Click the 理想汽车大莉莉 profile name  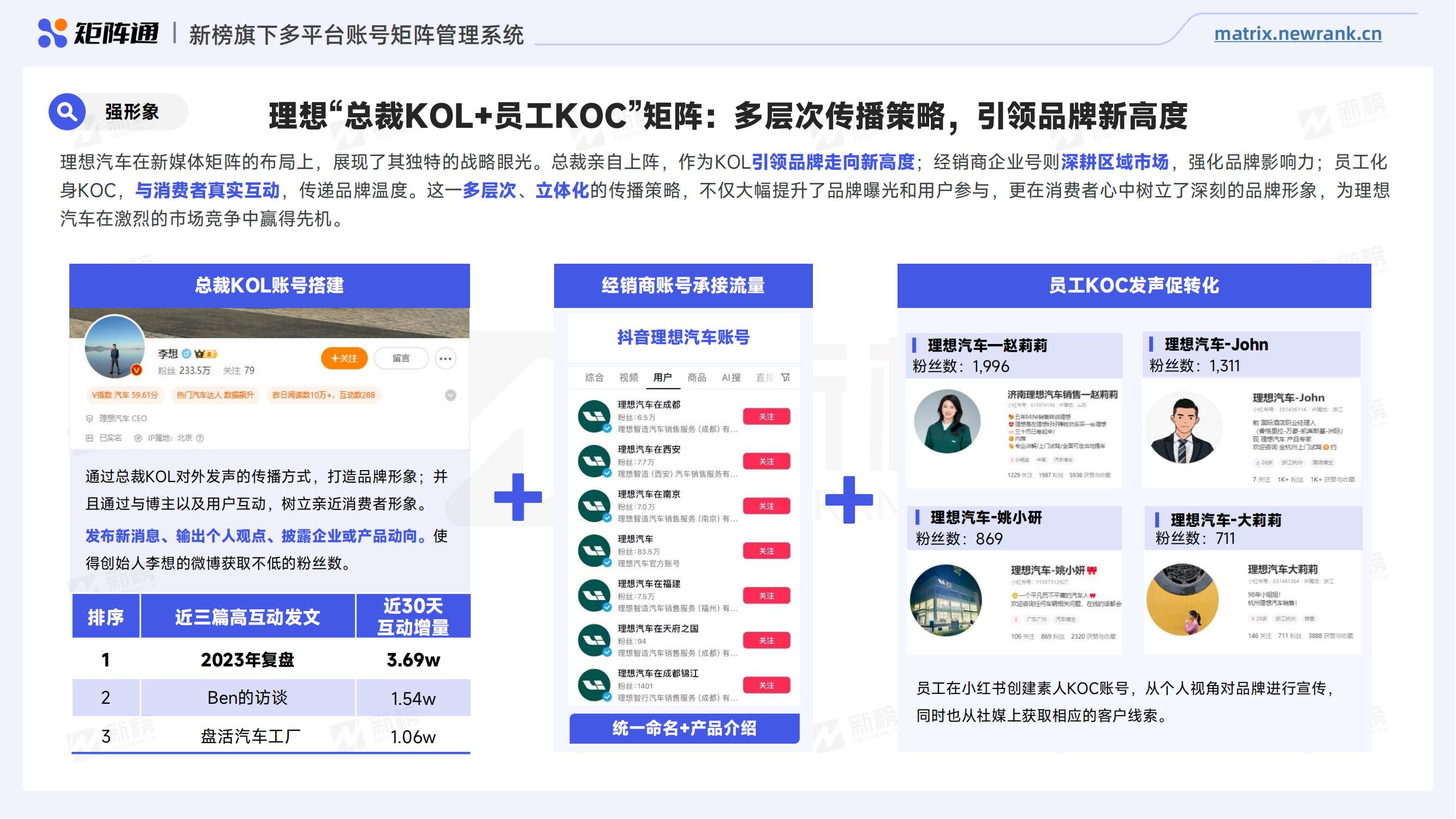pos(1282,569)
